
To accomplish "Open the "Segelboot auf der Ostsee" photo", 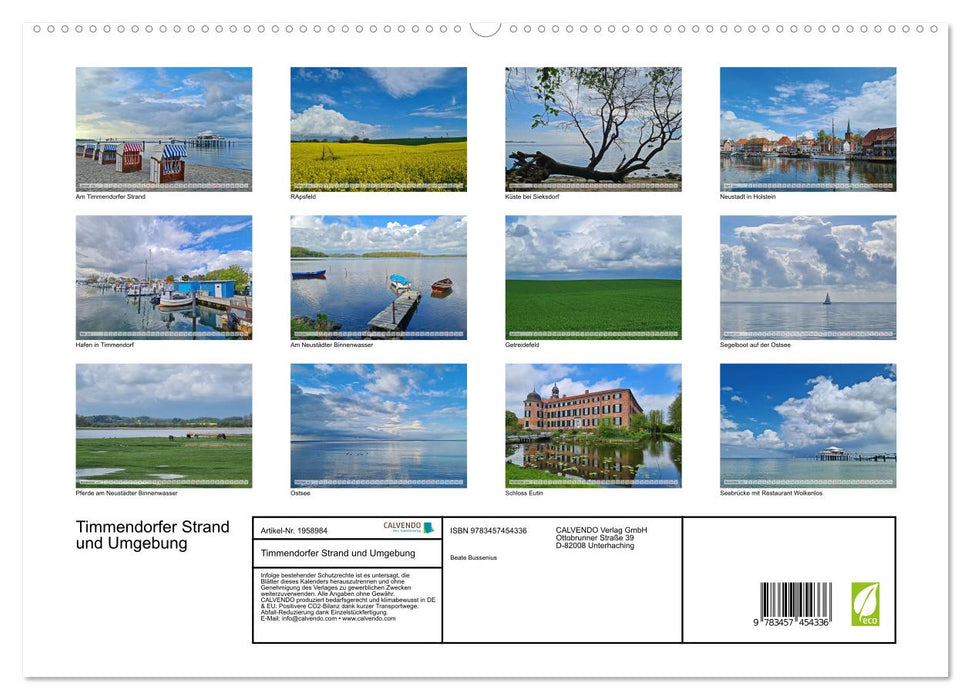I will coord(807,277).
